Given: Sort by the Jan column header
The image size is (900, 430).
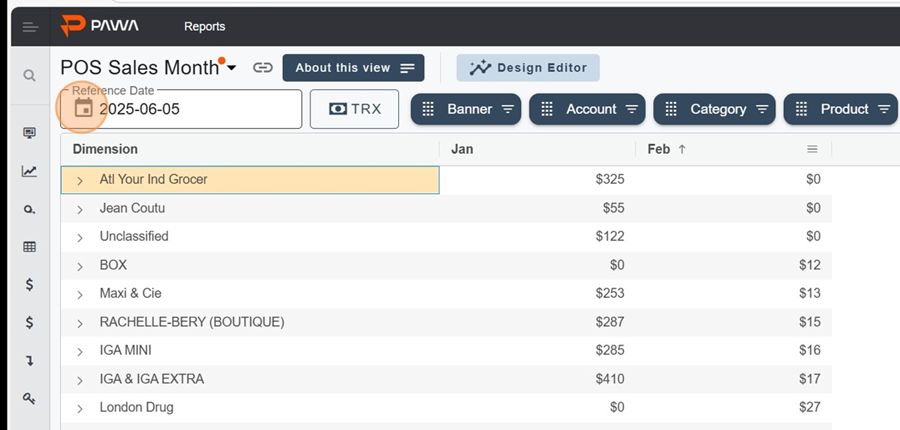Looking at the screenshot, I should point(462,149).
